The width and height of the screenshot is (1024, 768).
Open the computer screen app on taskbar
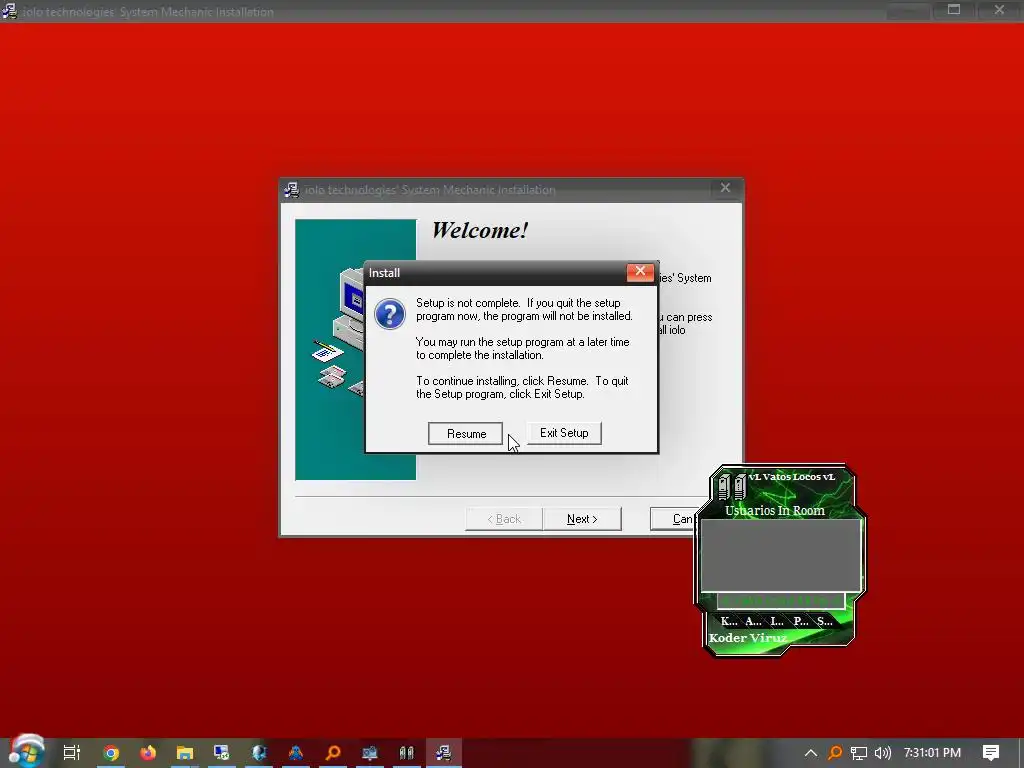tap(370, 752)
